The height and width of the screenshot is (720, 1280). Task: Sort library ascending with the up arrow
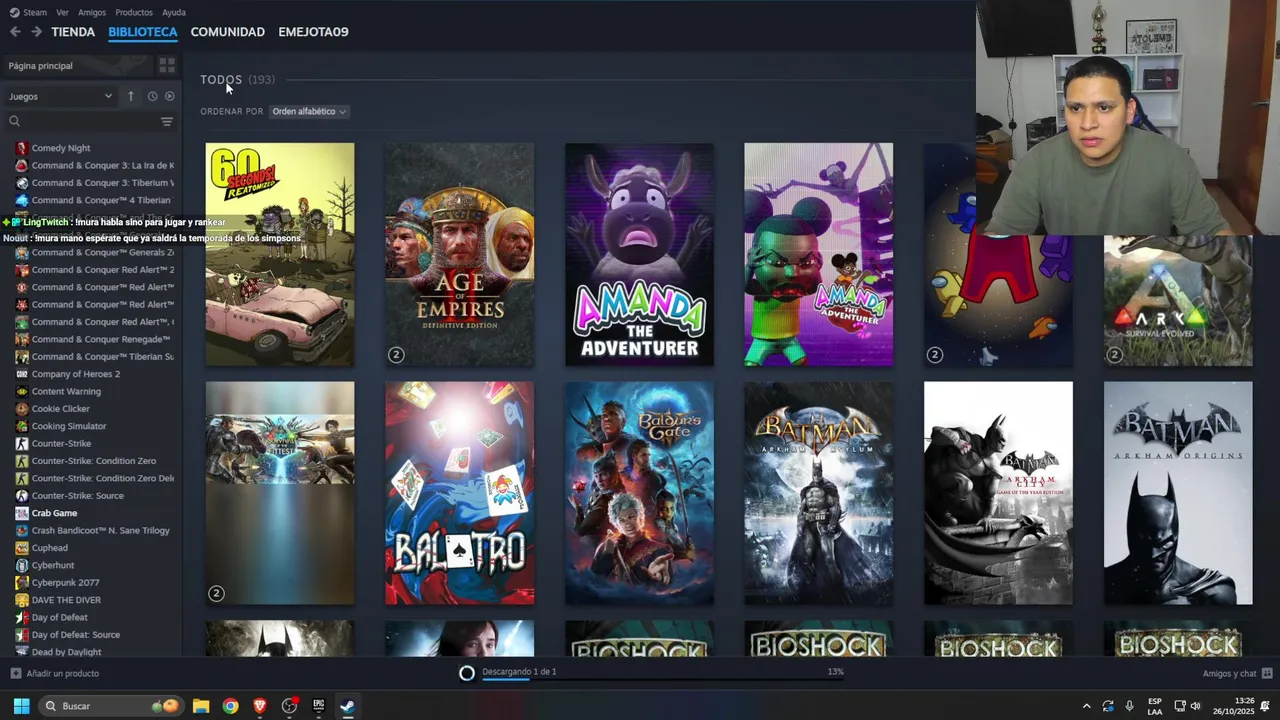point(130,96)
